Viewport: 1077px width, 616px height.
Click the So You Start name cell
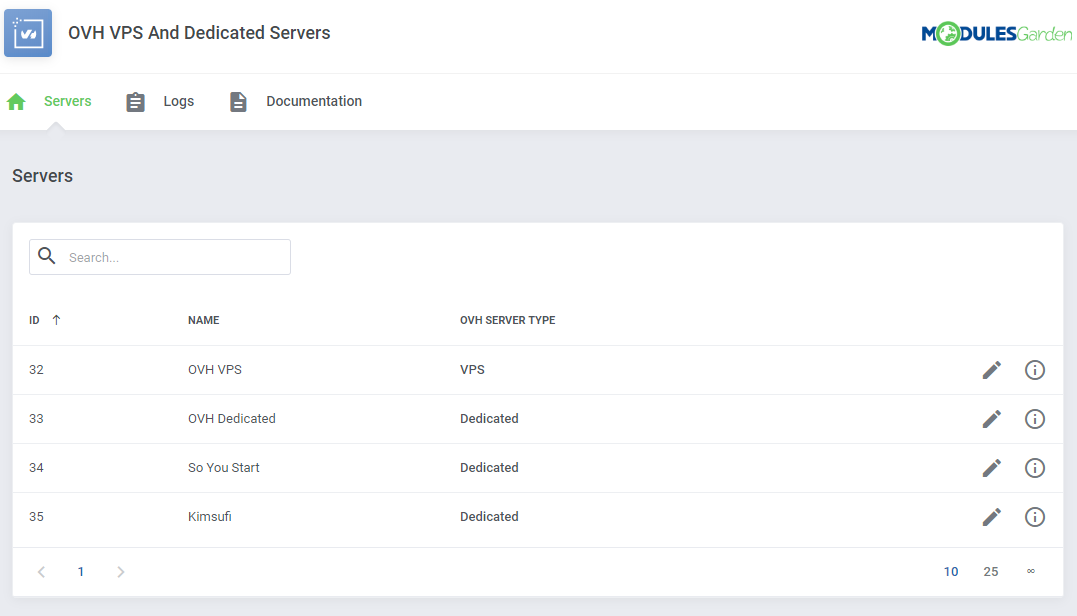point(224,468)
